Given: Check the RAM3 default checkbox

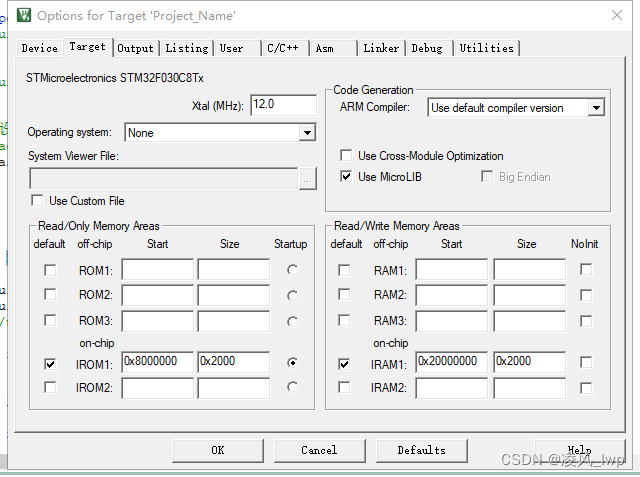Looking at the screenshot, I should 344,320.
